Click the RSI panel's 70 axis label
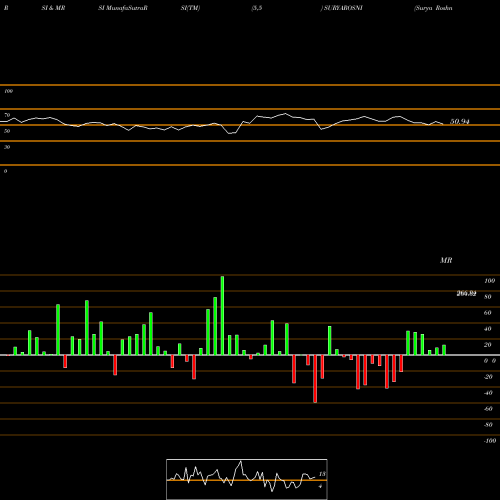 (7, 115)
